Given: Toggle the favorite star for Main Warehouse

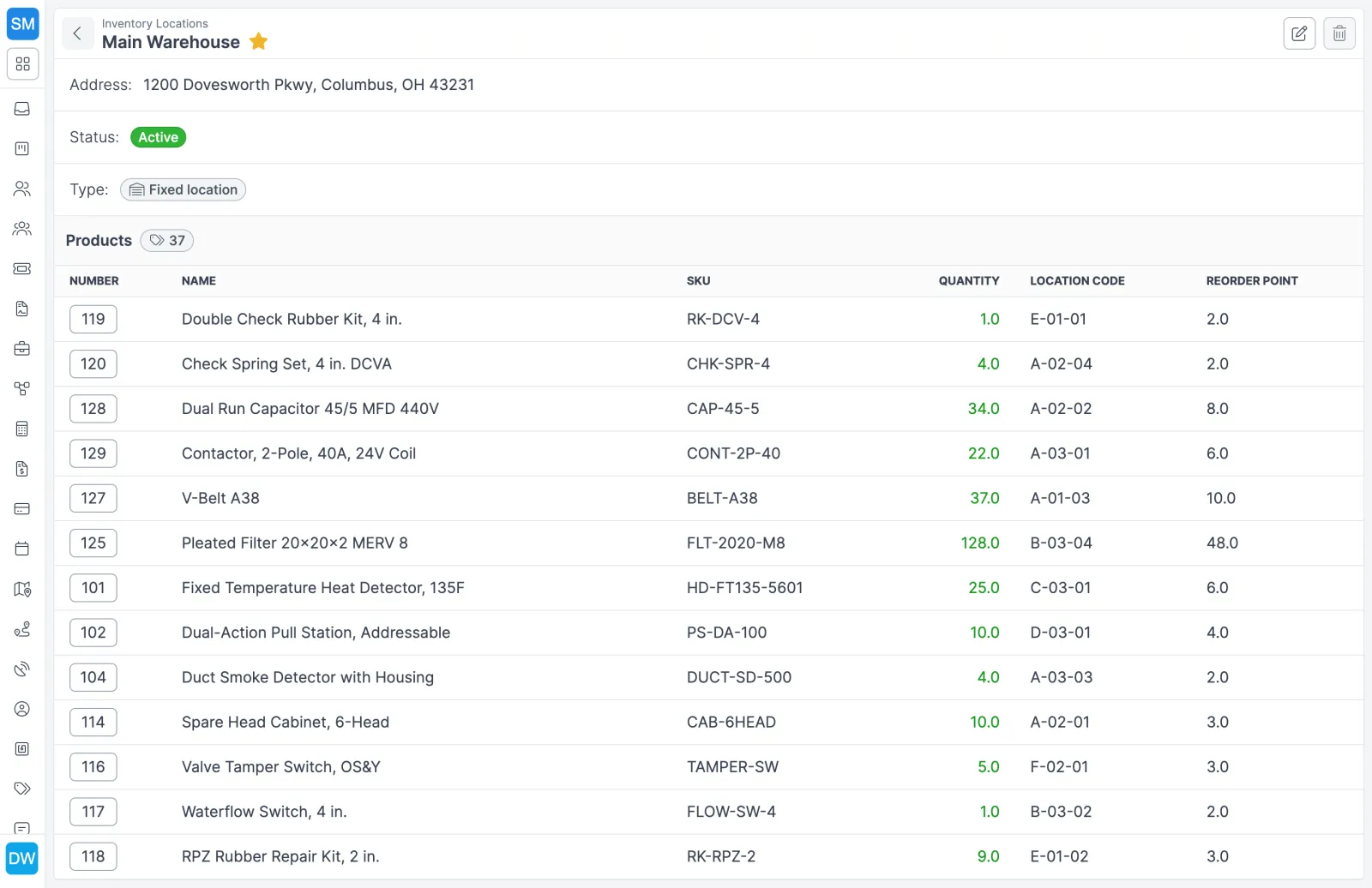Looking at the screenshot, I should [x=259, y=42].
